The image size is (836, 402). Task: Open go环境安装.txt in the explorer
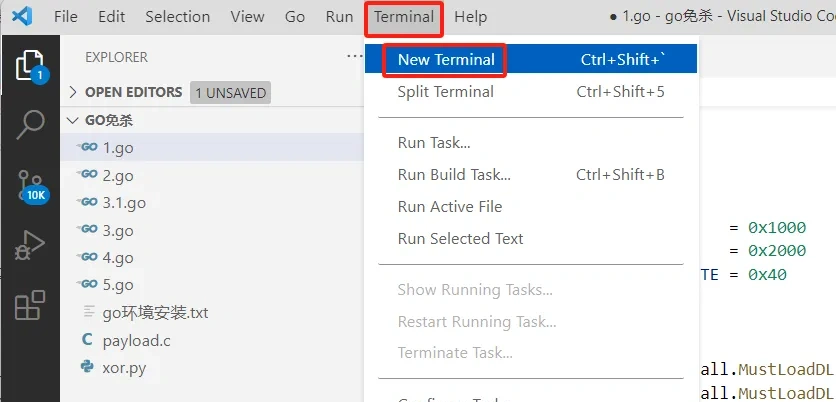click(x=212, y=312)
